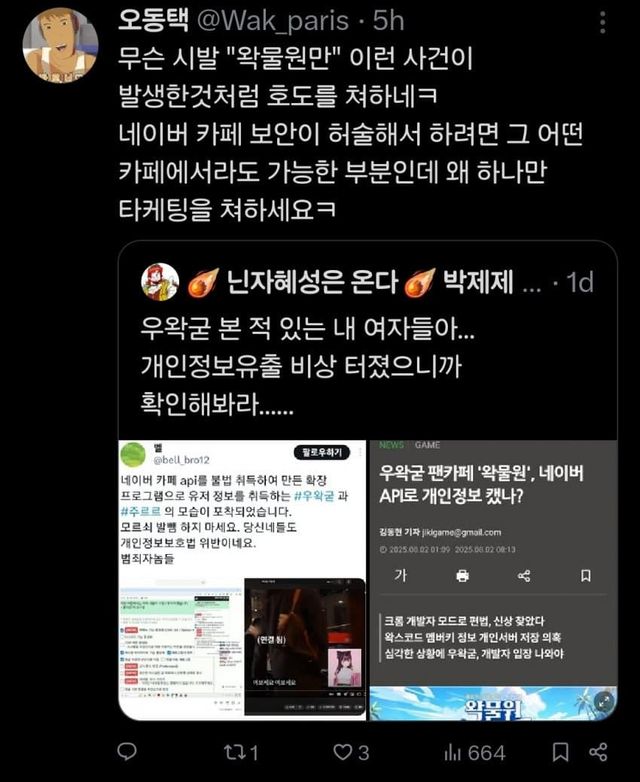Expand the left @bell_bro12 screenshot image
The width and height of the screenshot is (640, 782).
(x=242, y=580)
